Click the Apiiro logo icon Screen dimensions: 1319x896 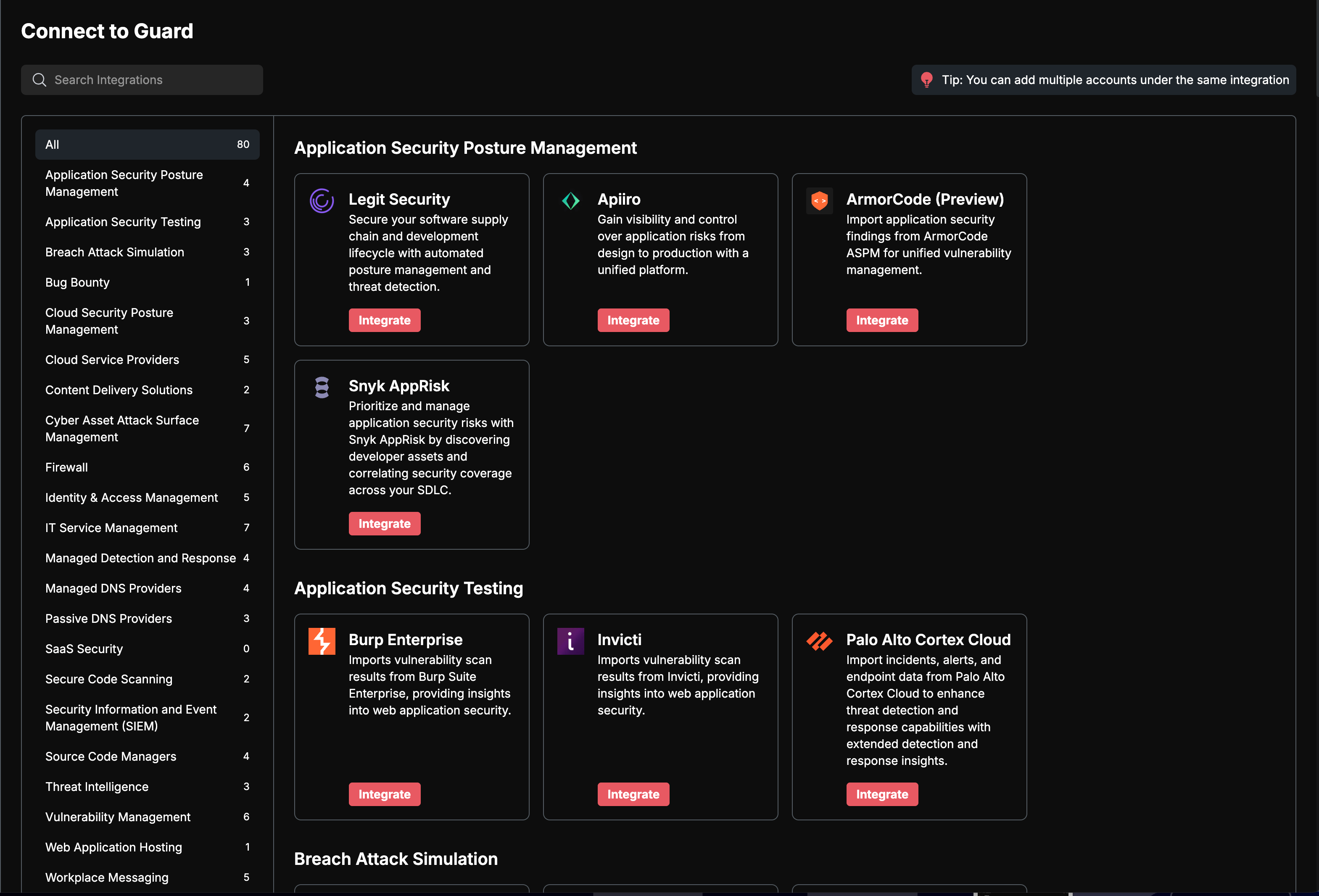tap(570, 201)
